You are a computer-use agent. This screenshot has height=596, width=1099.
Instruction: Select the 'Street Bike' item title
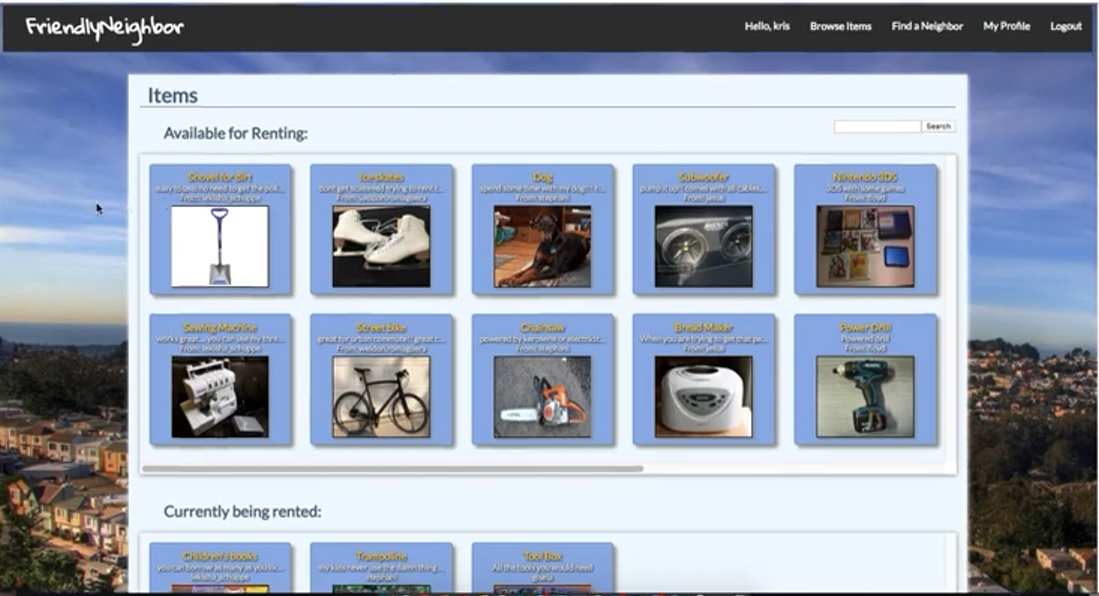pyautogui.click(x=381, y=327)
